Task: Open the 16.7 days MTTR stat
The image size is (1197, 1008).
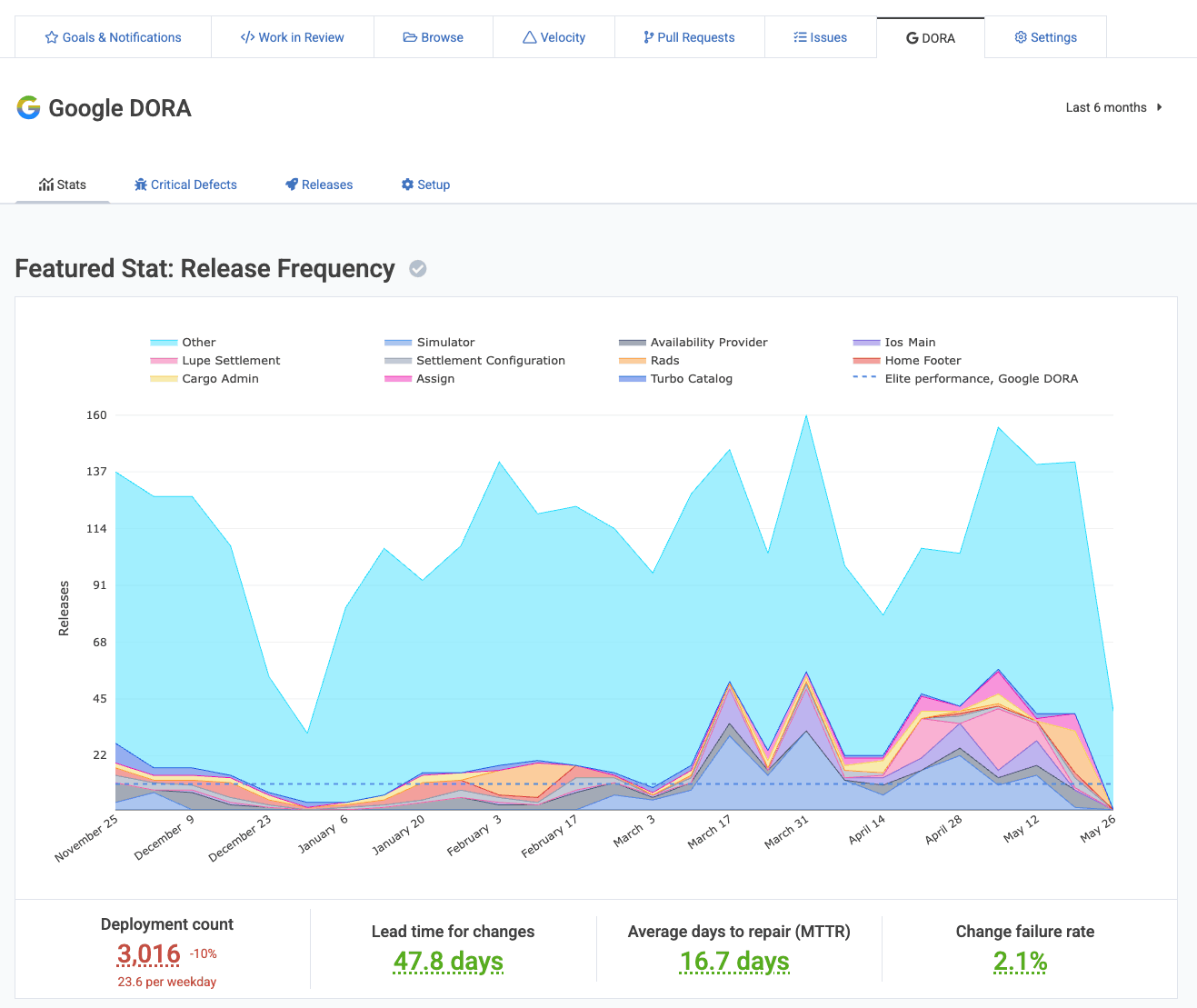Action: (734, 962)
